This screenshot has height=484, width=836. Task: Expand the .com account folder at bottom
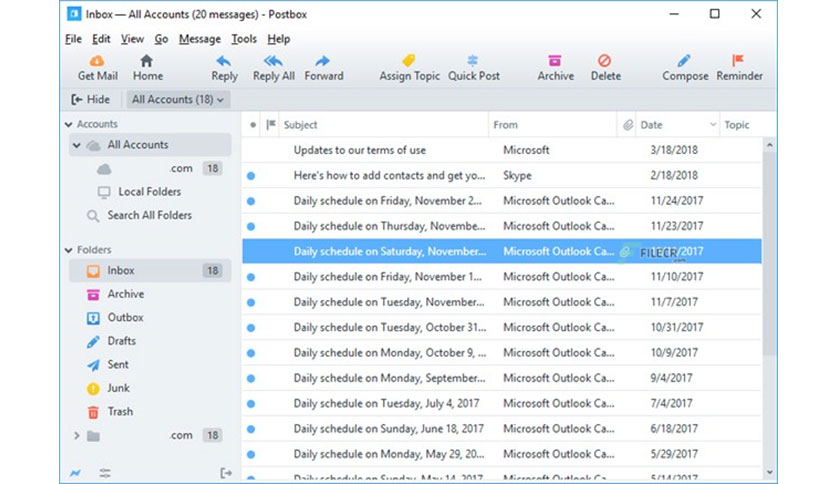coord(77,435)
